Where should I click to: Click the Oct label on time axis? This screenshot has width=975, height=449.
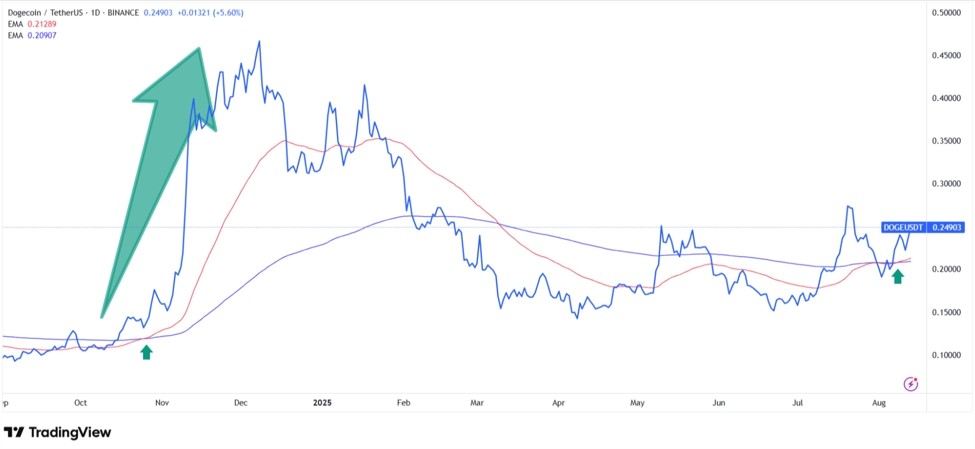pyautogui.click(x=80, y=402)
